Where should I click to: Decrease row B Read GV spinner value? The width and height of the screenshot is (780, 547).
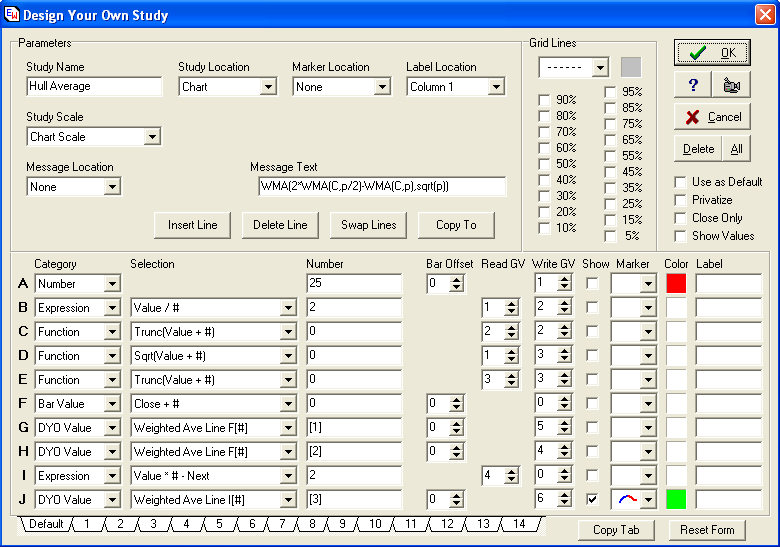pos(512,313)
